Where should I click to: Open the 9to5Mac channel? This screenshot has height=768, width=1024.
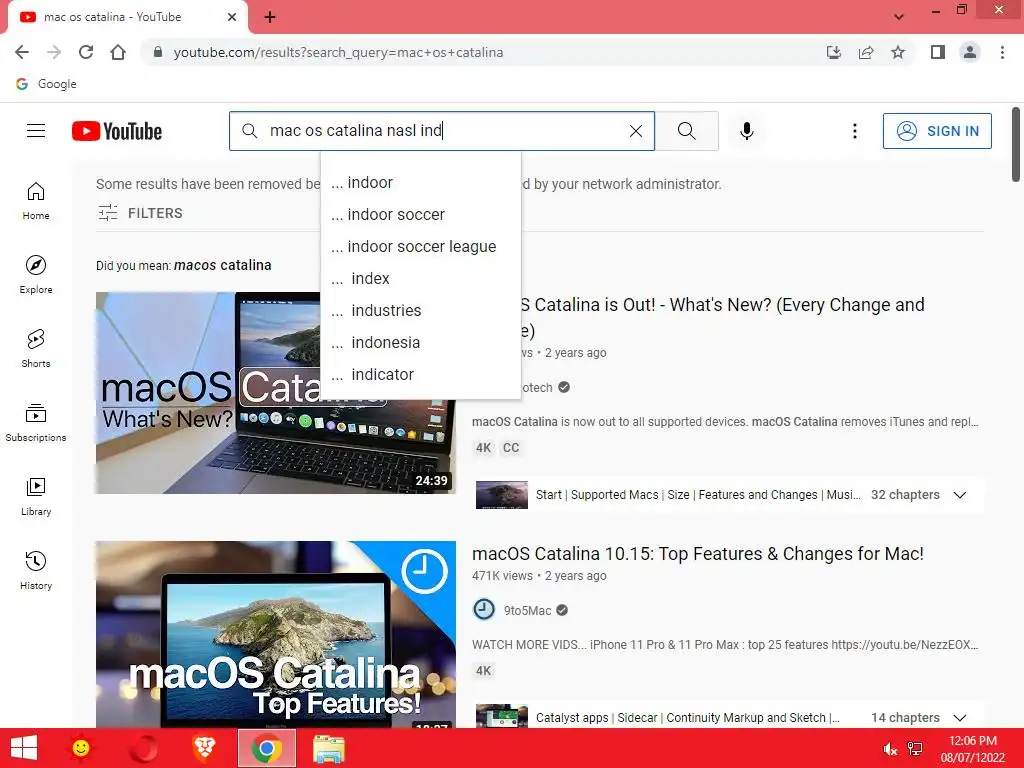click(x=527, y=611)
